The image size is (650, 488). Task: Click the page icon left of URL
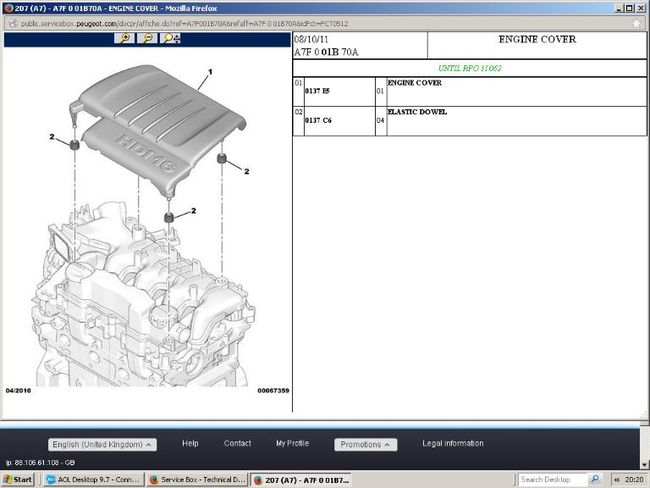(13, 24)
